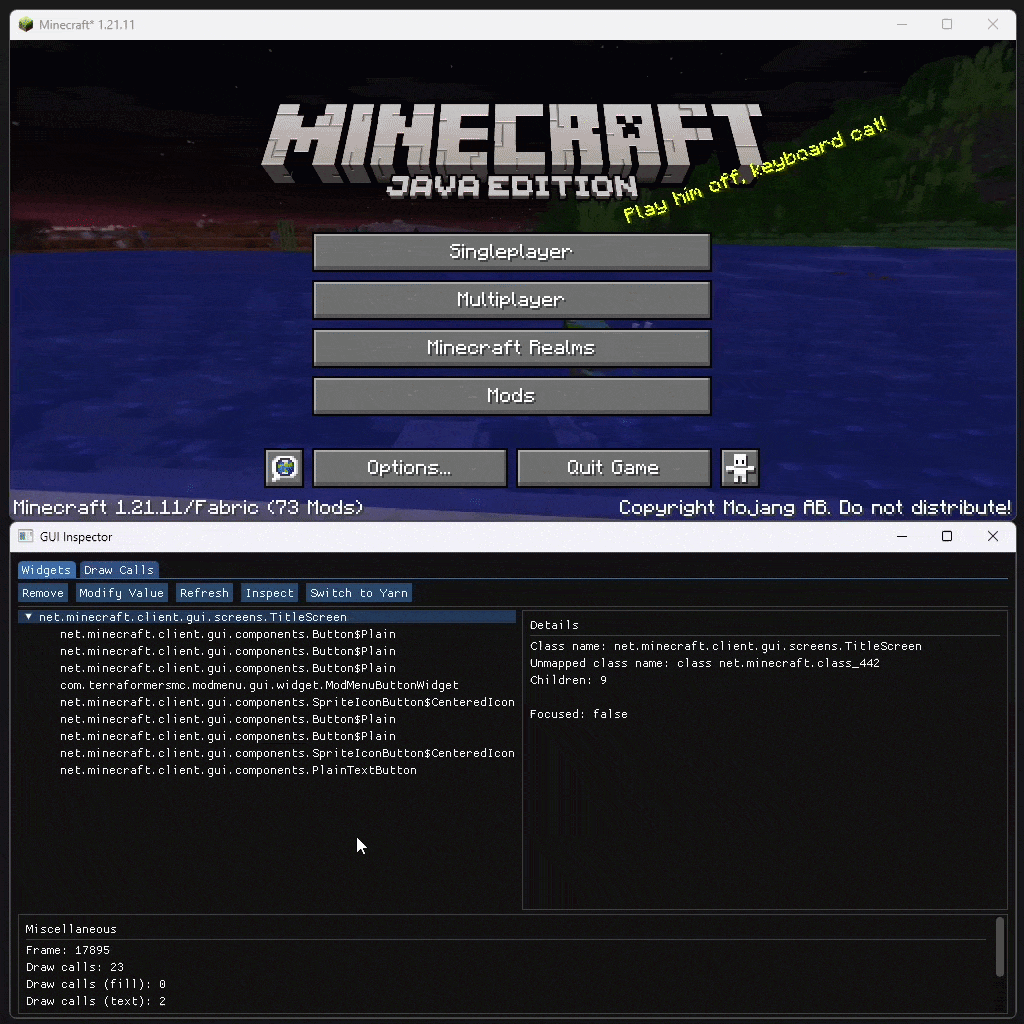Click the Minecraft grass block title bar icon

[x=25, y=25]
